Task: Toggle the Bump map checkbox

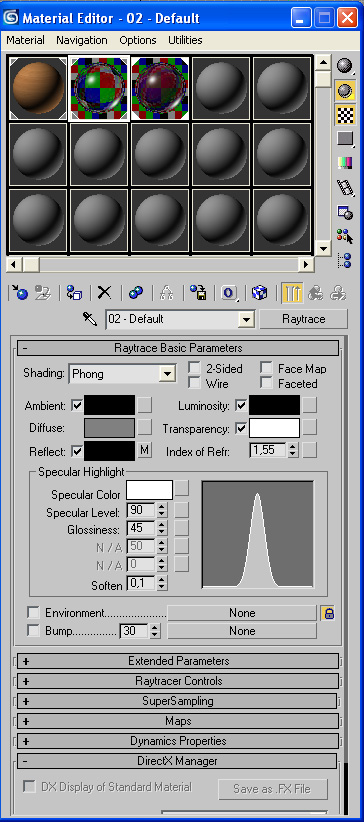Action: [34, 631]
